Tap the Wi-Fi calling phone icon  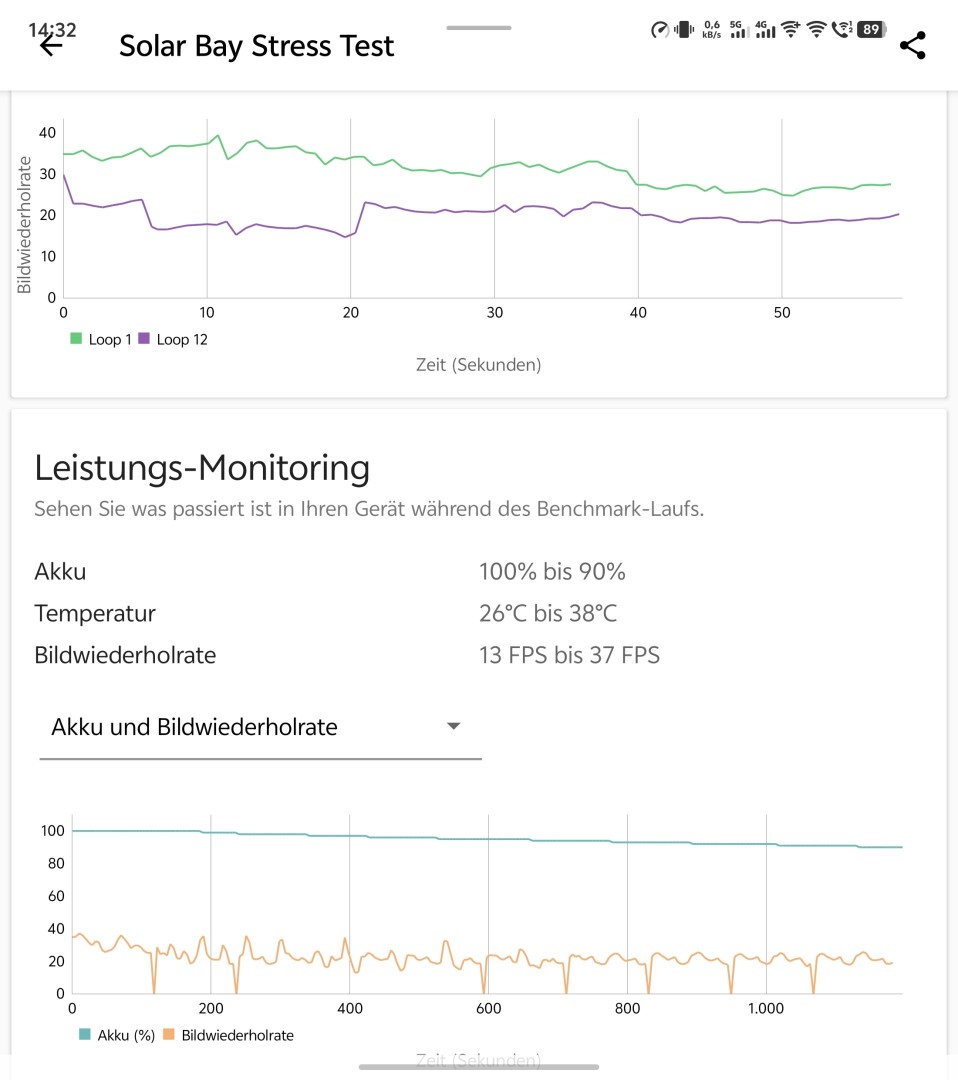842,29
